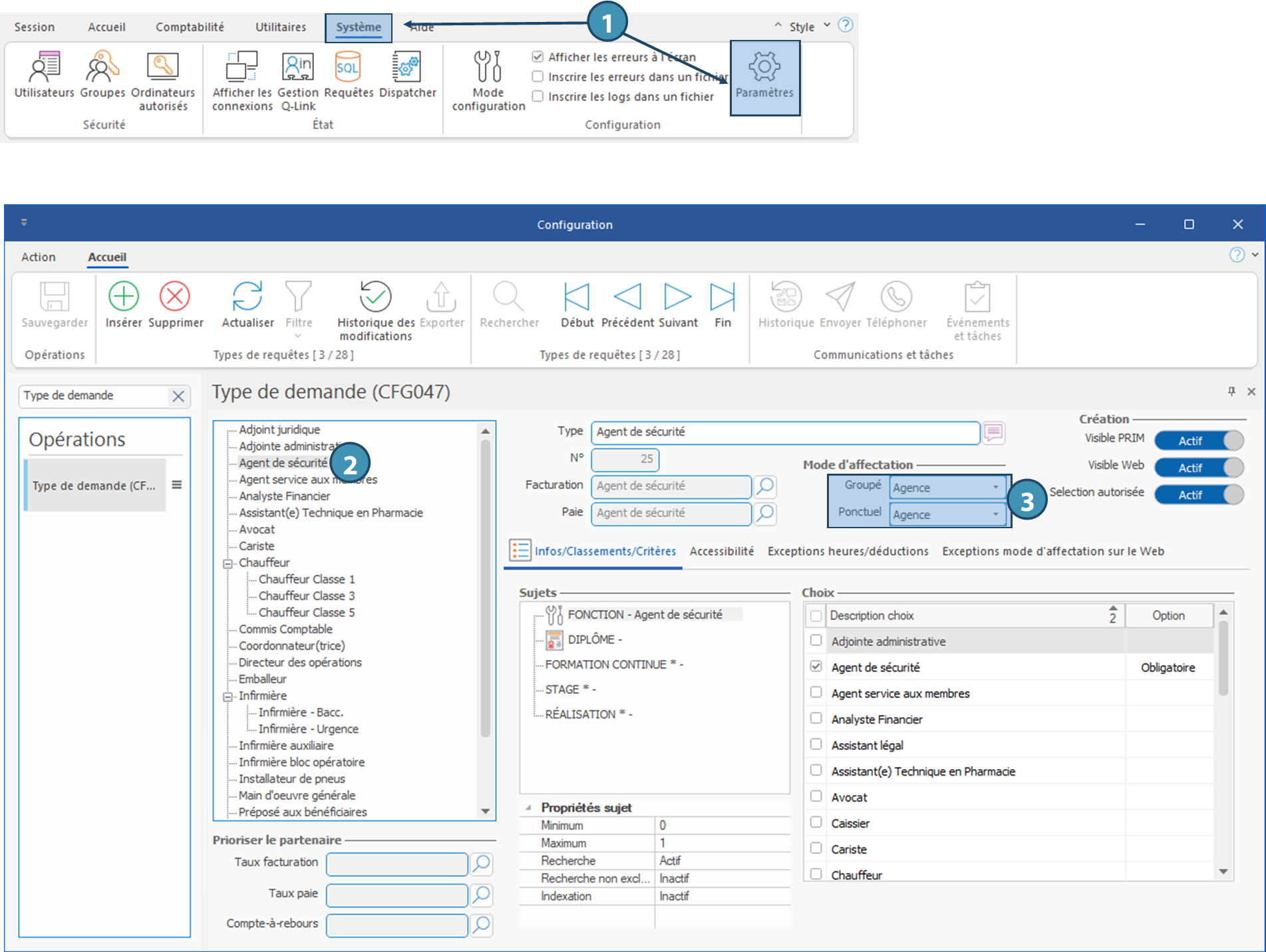Image resolution: width=1266 pixels, height=952 pixels.
Task: Toggle the Visible PRIM switch
Action: tap(1199, 440)
